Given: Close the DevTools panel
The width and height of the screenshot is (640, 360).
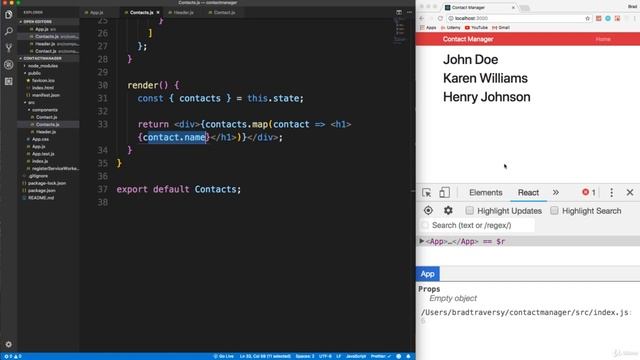Looking at the screenshot, I should point(630,193).
